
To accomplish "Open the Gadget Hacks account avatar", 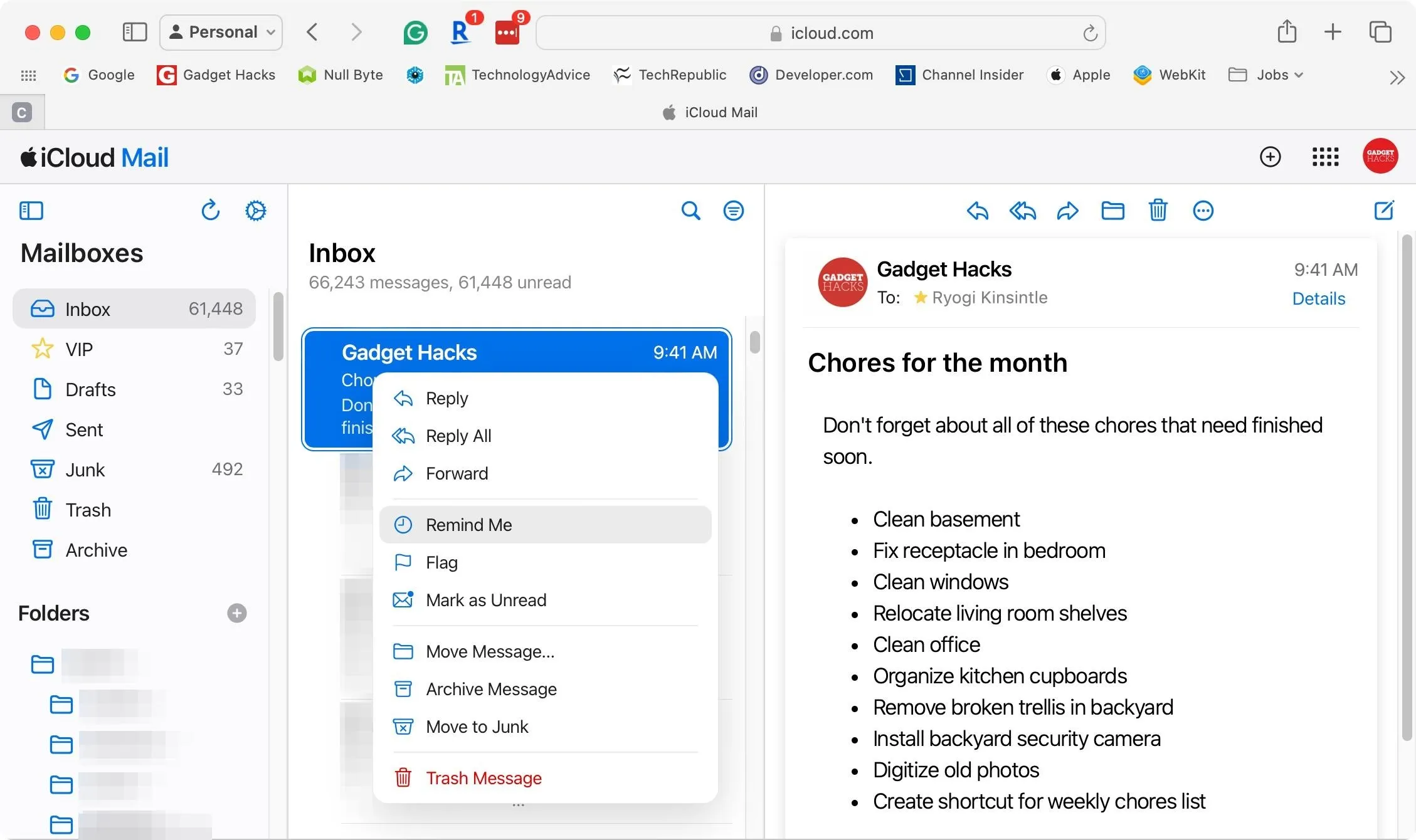I will pyautogui.click(x=1380, y=156).
